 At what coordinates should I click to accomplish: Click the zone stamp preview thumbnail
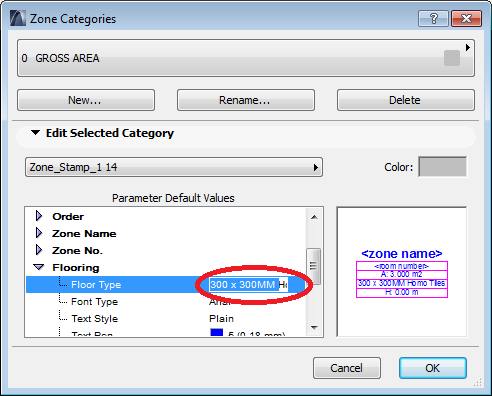point(402,272)
